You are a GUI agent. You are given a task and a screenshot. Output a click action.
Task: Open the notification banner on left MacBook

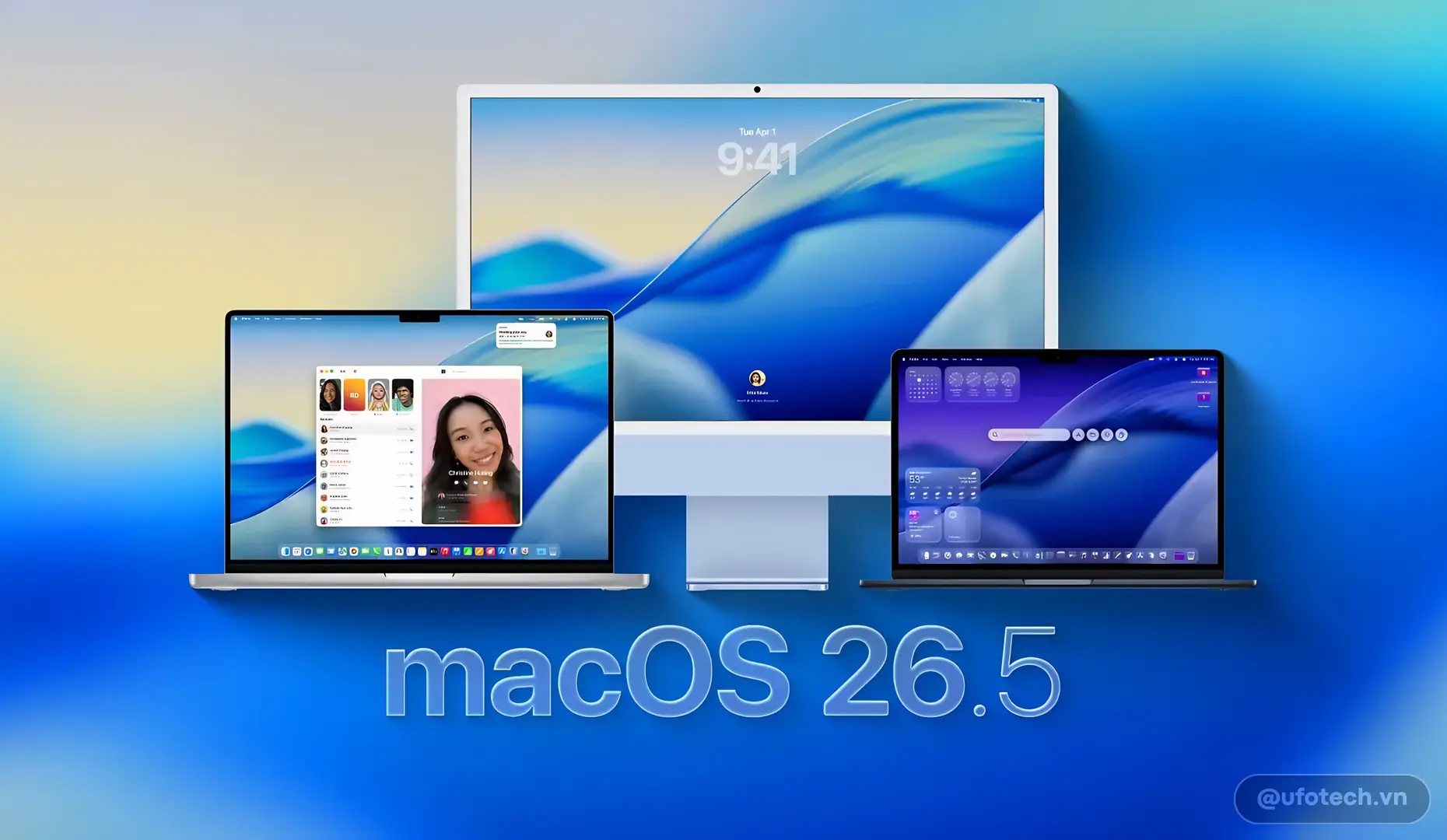526,335
